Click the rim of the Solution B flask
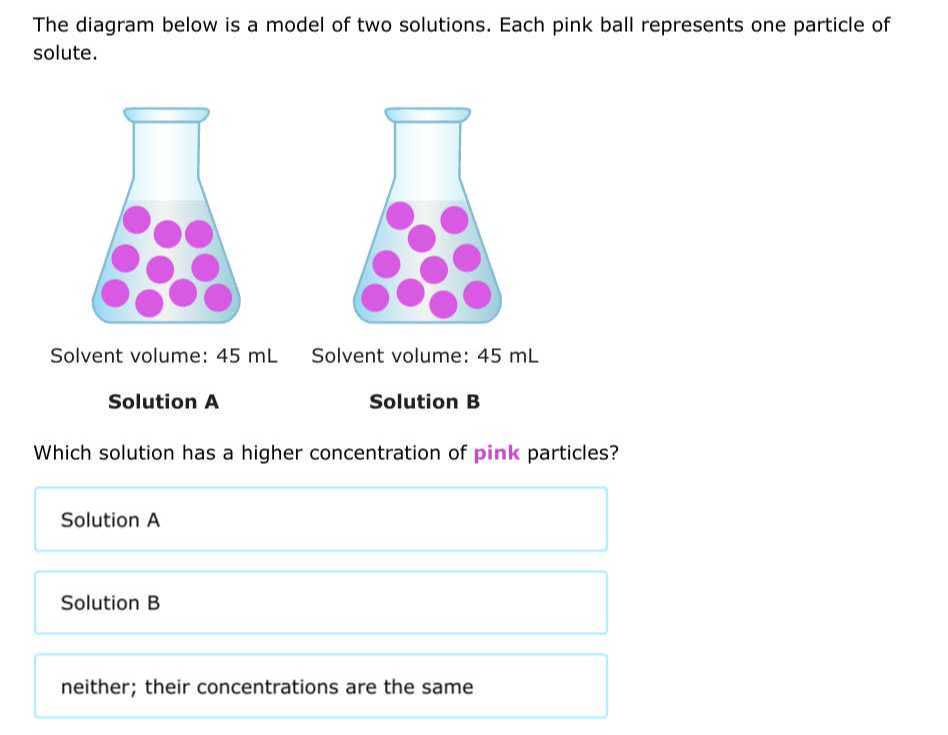The height and width of the screenshot is (735, 948). pyautogui.click(x=427, y=115)
